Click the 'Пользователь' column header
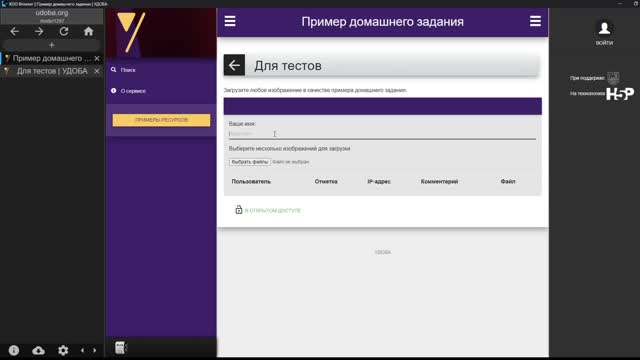This screenshot has height=360, width=640. pos(251,182)
